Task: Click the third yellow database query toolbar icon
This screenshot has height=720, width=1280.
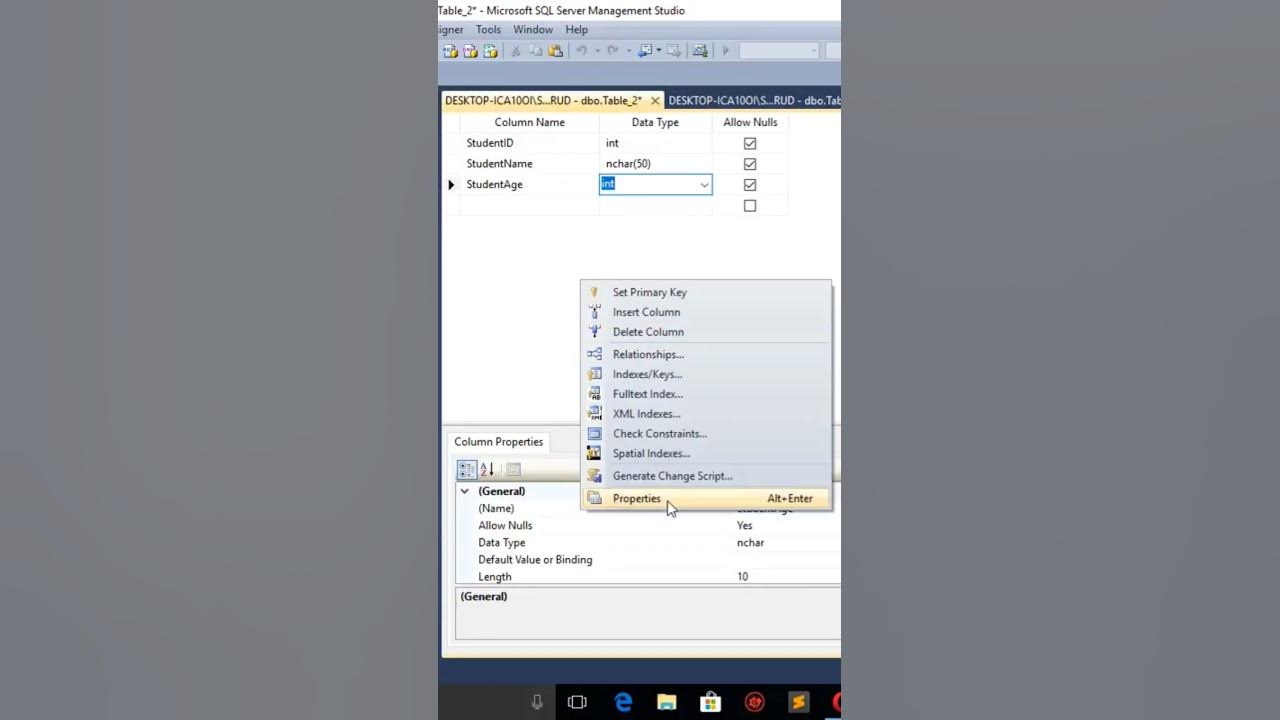Action: (x=490, y=51)
